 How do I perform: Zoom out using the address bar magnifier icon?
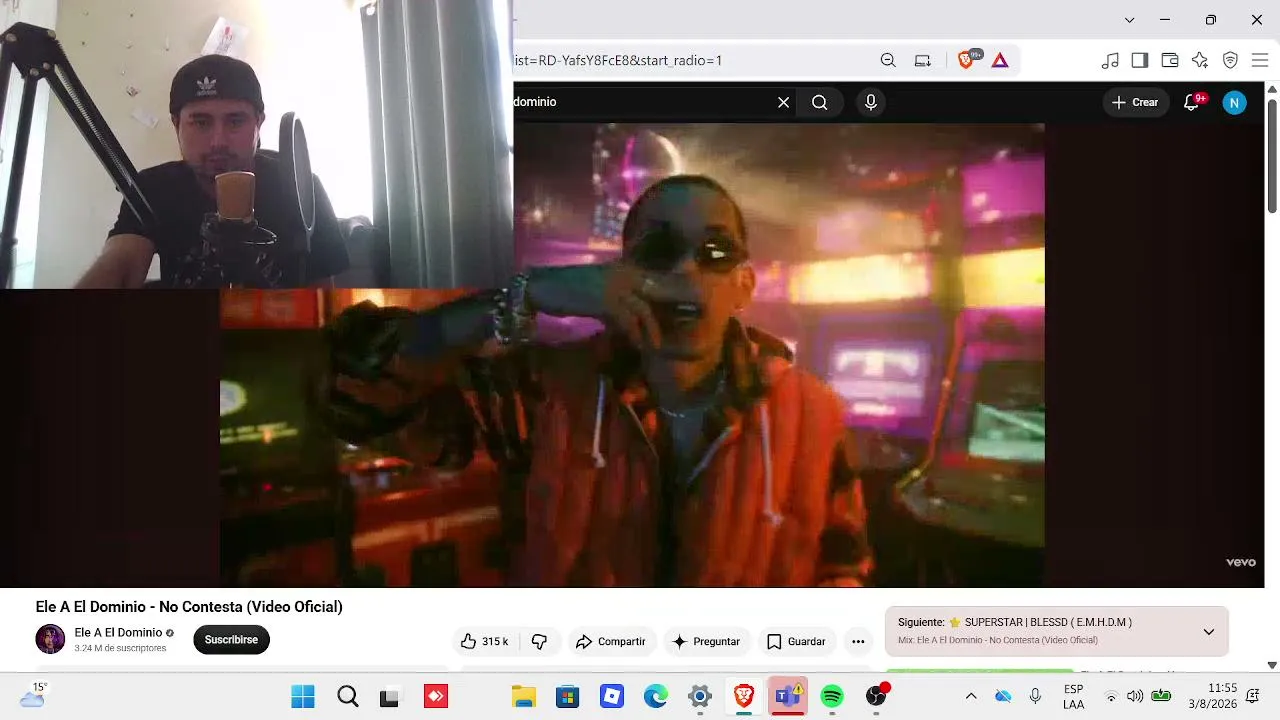click(888, 60)
